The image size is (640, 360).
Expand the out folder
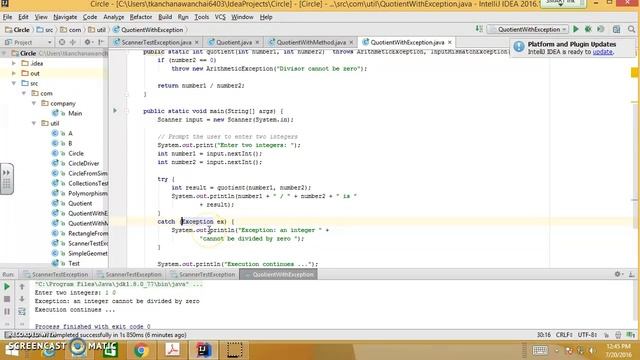(x=14, y=73)
